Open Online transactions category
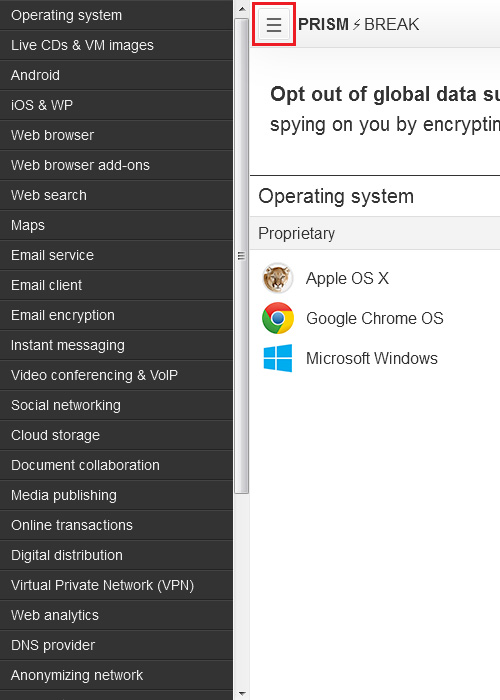Viewport: 500px width, 700px height. point(116,525)
